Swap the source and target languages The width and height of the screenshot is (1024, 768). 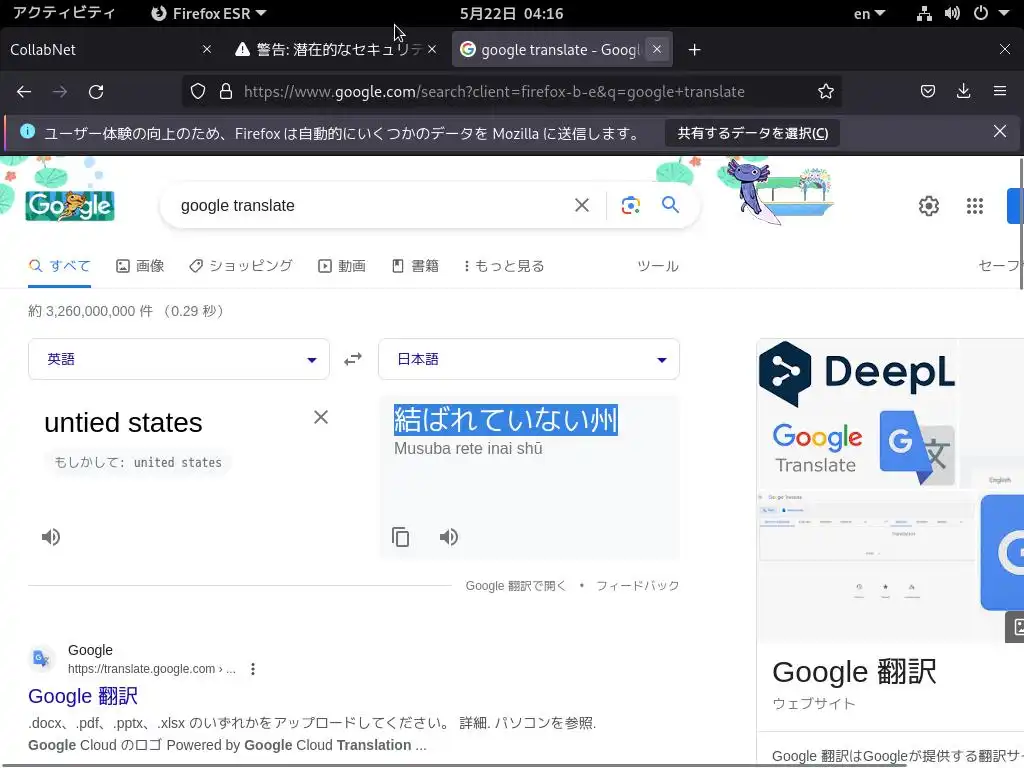pos(353,359)
